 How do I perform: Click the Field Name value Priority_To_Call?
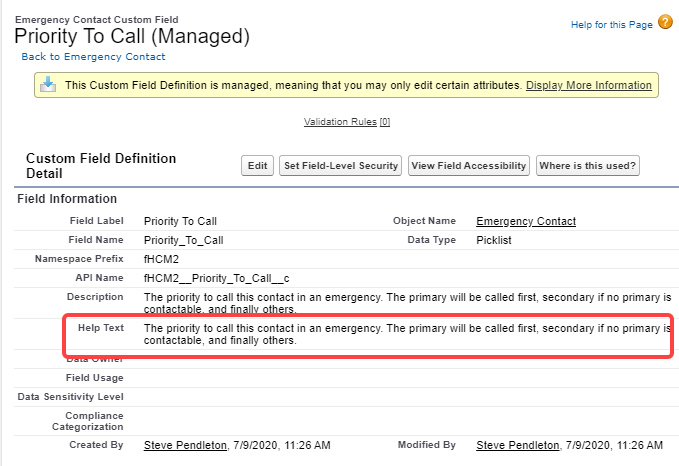[184, 240]
